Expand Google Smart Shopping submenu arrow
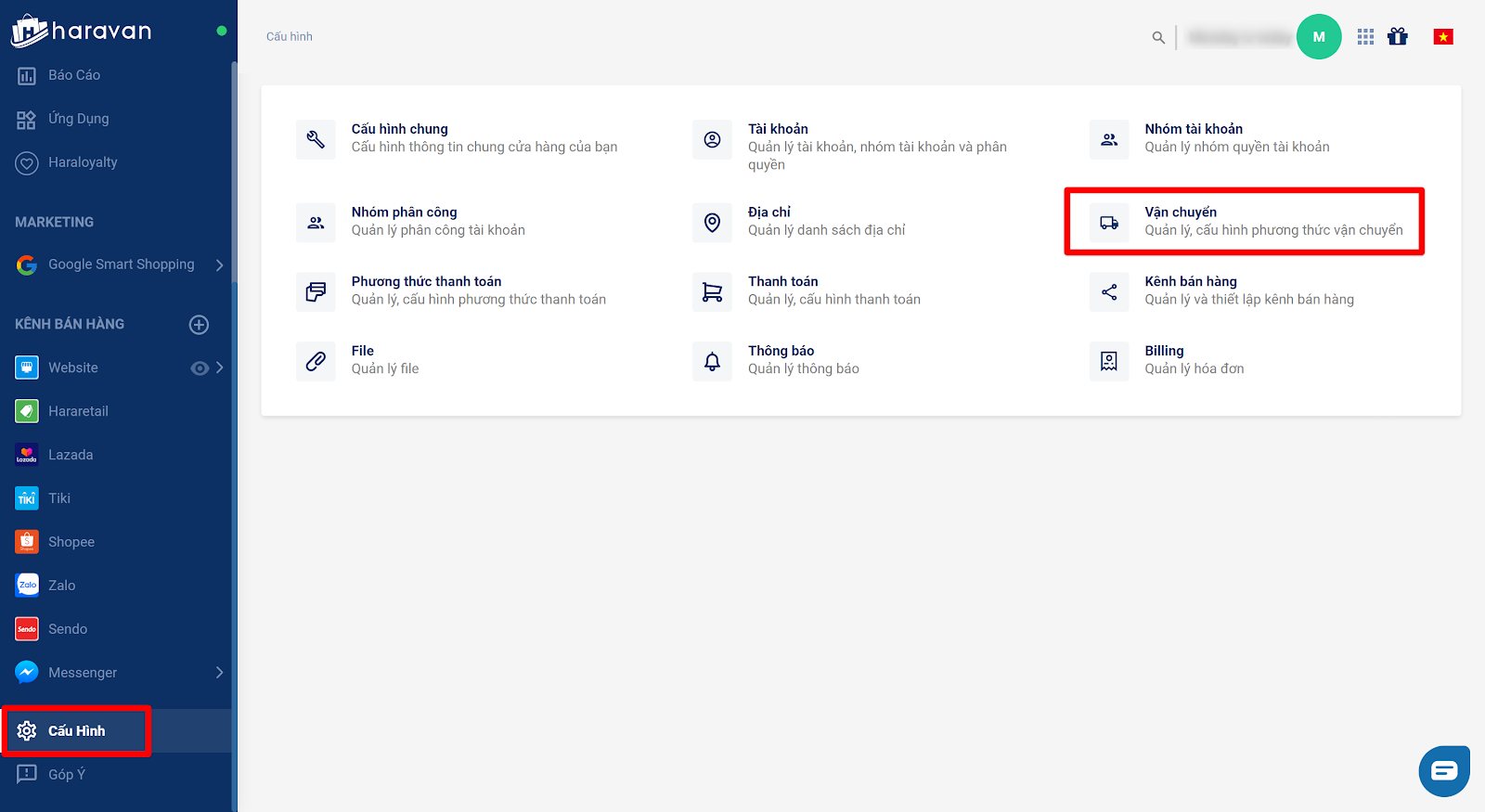Viewport: 1485px width, 812px height. (220, 265)
